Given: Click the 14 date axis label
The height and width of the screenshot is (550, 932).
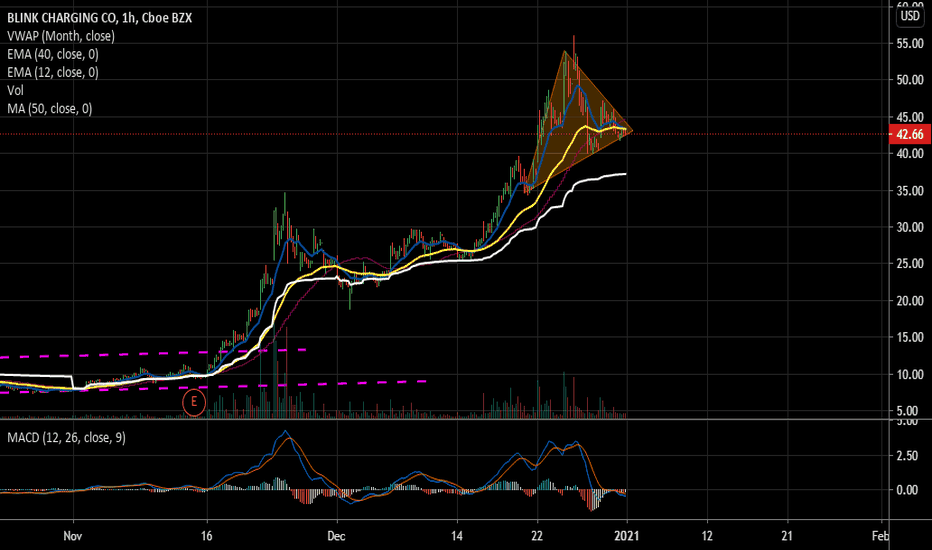Looking at the screenshot, I should pyautogui.click(x=456, y=536).
